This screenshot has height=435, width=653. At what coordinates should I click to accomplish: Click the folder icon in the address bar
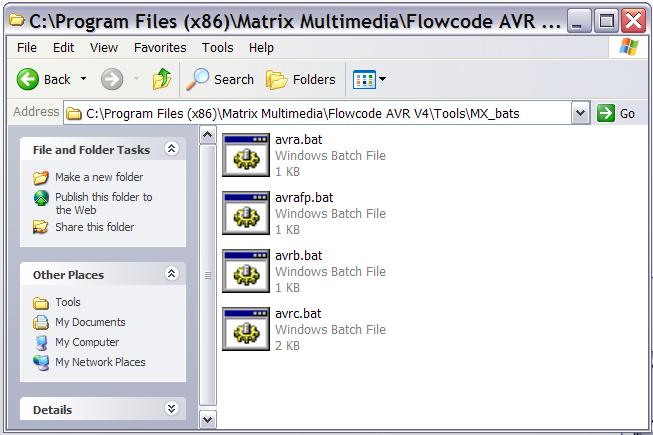74,113
